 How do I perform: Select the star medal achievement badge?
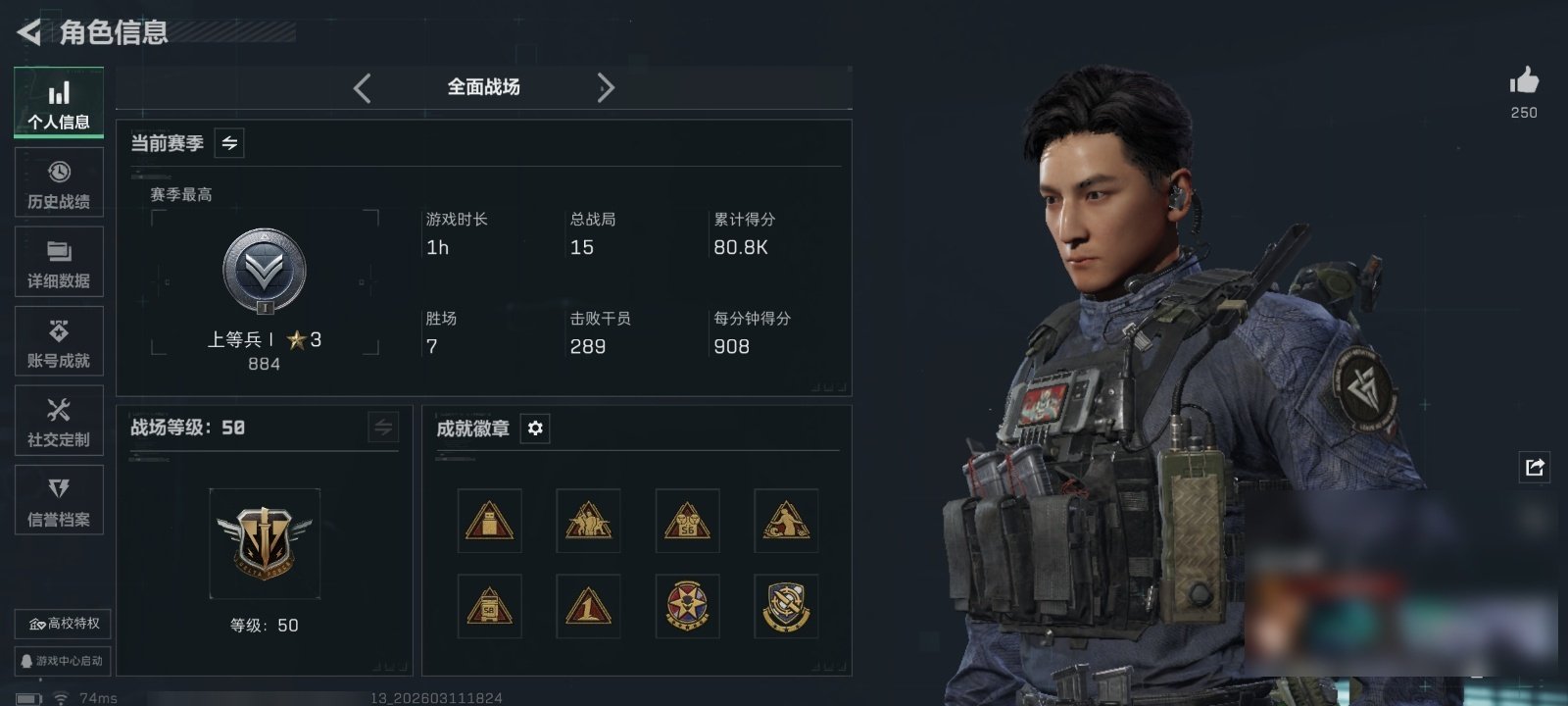click(687, 606)
